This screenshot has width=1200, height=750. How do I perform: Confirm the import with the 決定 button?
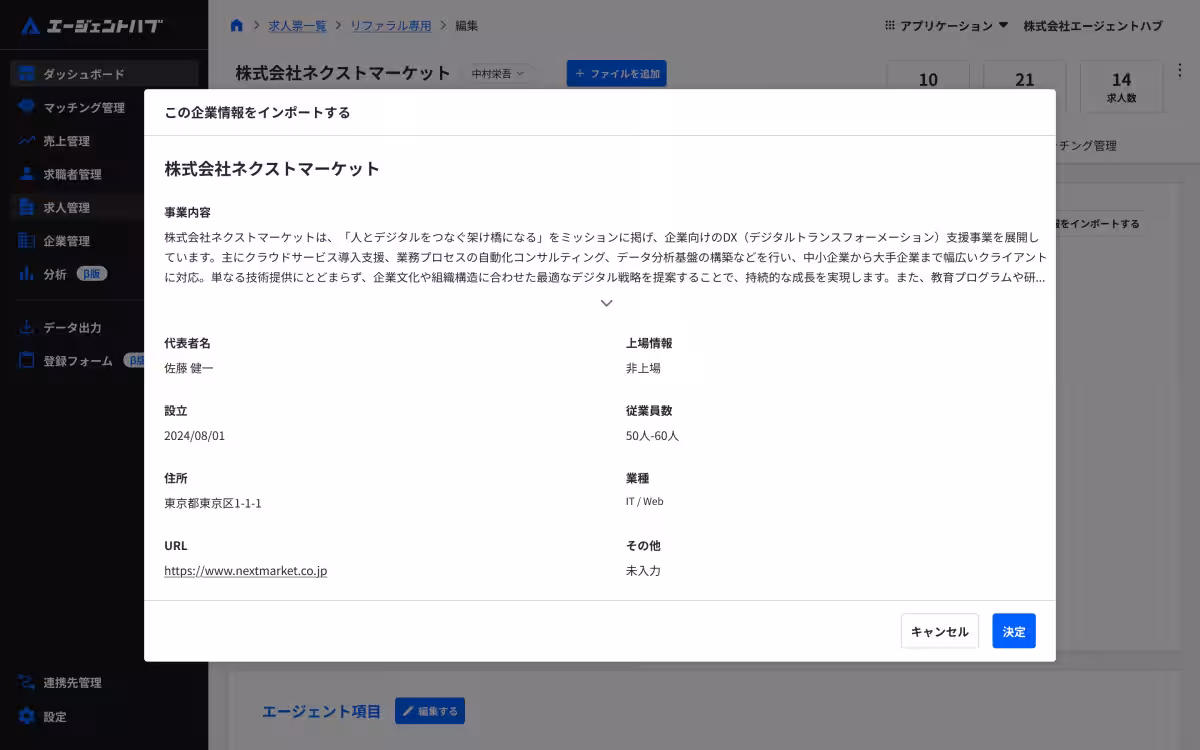point(1013,631)
